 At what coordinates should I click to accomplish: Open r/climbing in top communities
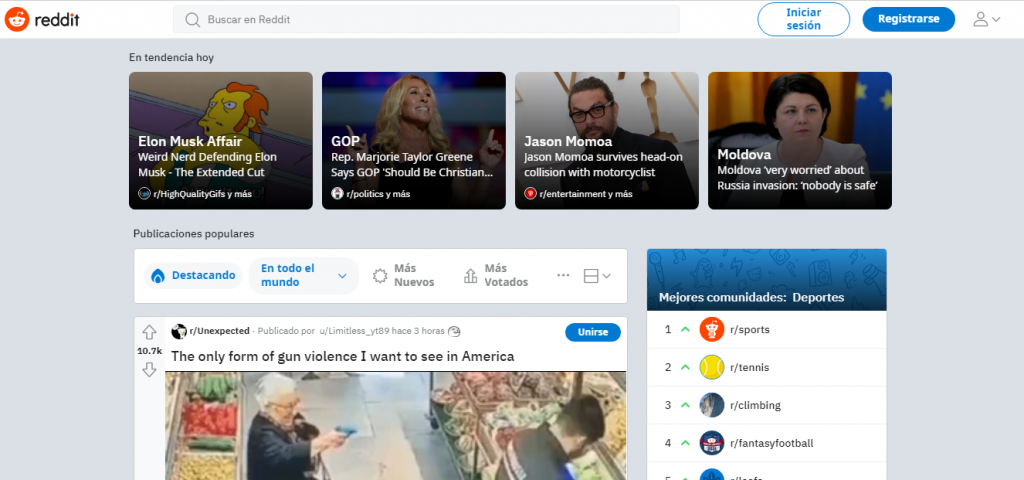[x=755, y=405]
